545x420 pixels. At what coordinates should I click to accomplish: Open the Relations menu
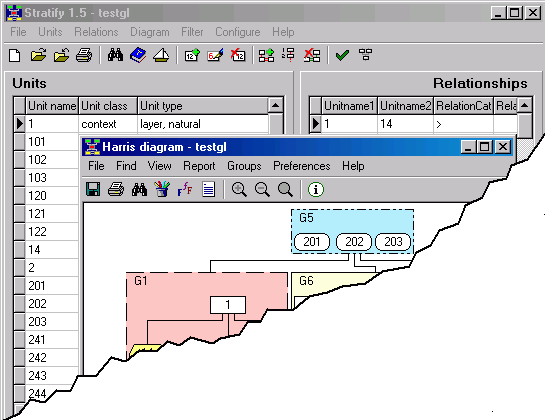pos(96,32)
